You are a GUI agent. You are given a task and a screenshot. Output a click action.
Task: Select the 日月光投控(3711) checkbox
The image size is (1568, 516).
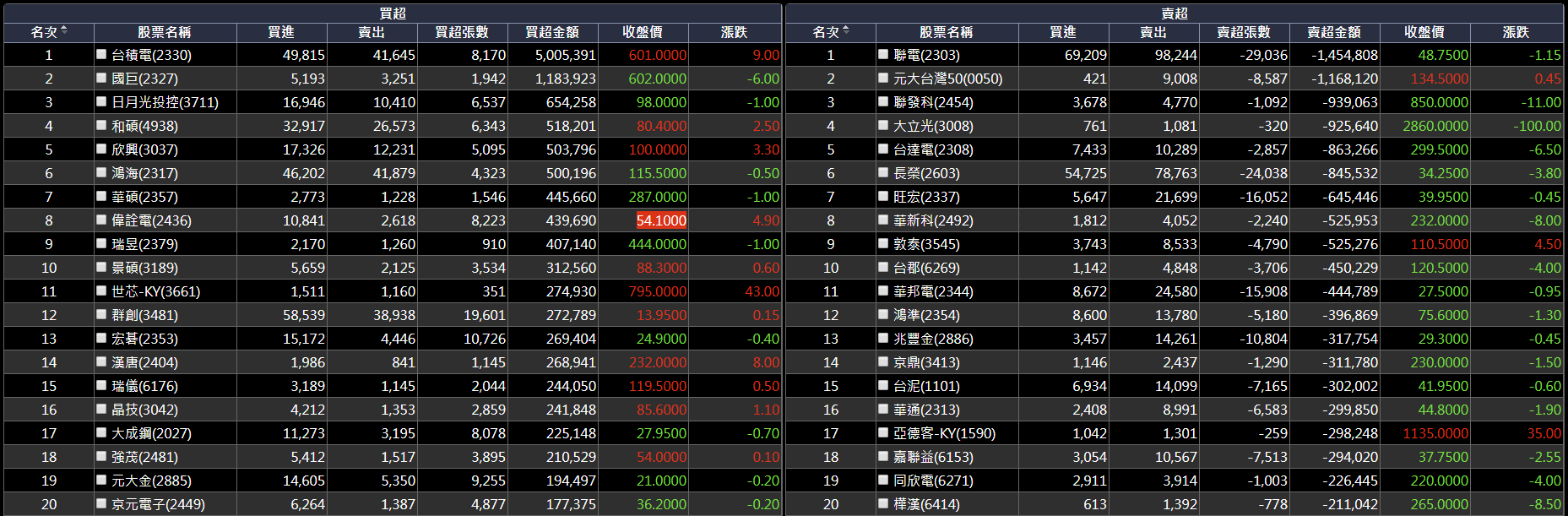101,101
